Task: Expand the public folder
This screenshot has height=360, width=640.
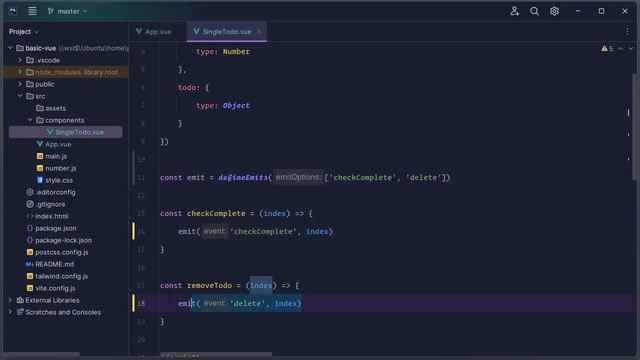Action: pyautogui.click(x=20, y=84)
